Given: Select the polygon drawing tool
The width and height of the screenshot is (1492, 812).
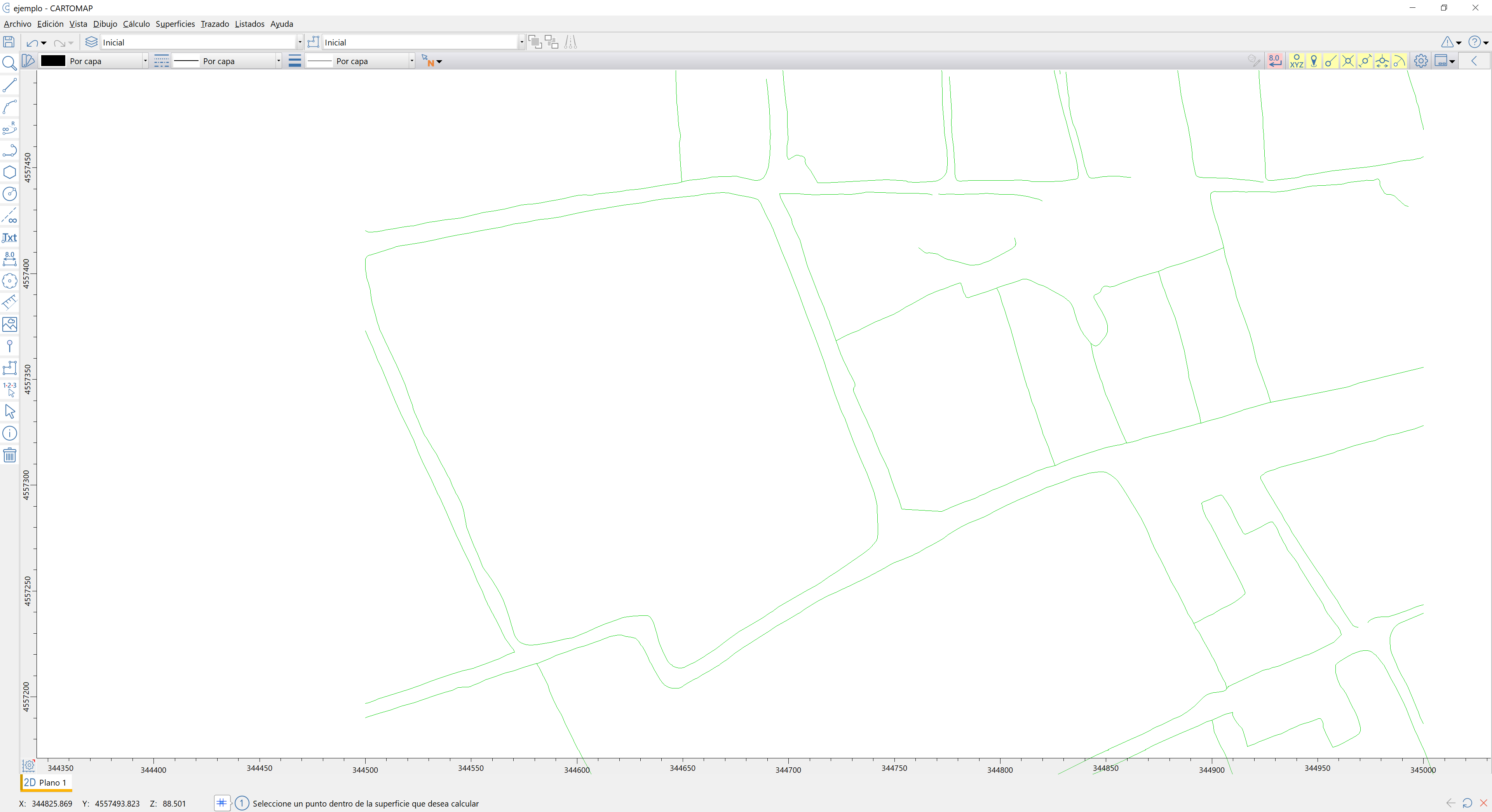Looking at the screenshot, I should coord(9,172).
